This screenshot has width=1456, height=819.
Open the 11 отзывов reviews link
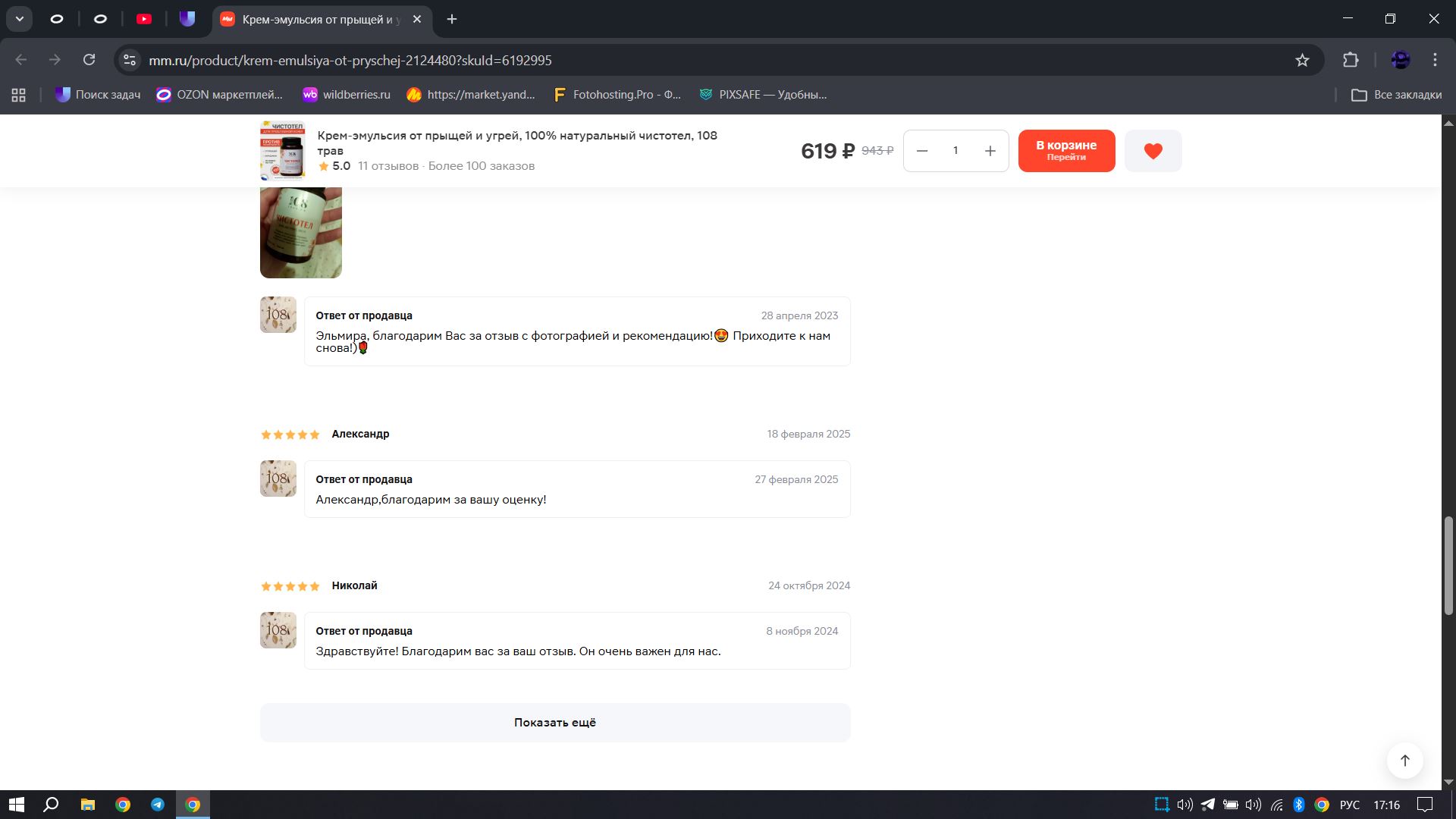tap(388, 166)
